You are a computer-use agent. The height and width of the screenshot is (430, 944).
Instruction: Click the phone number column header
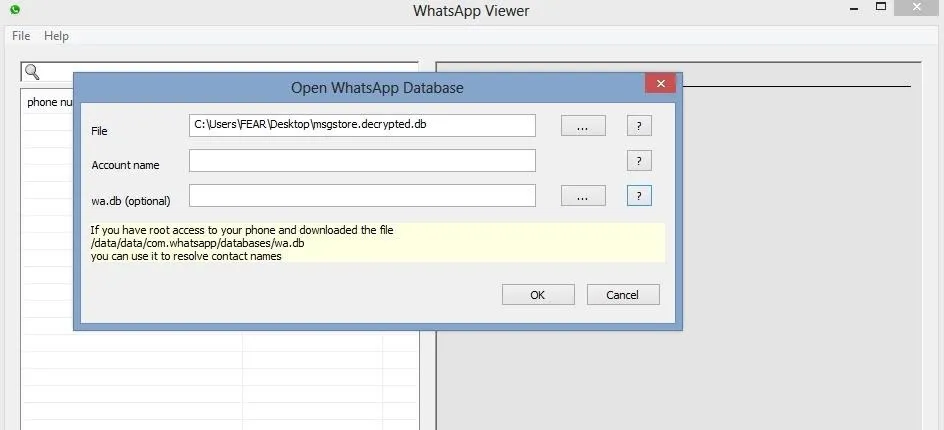tap(48, 102)
